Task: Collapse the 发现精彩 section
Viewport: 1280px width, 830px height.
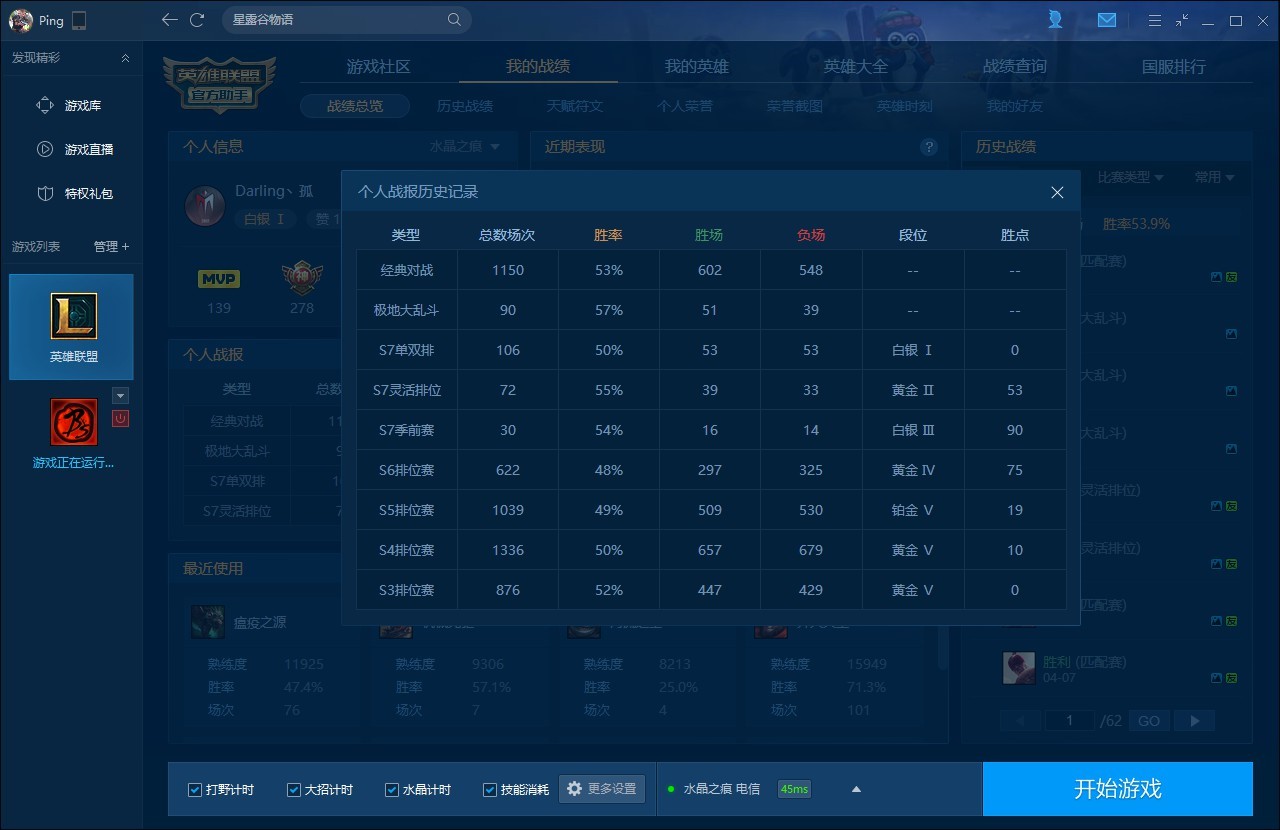Action: pos(125,58)
